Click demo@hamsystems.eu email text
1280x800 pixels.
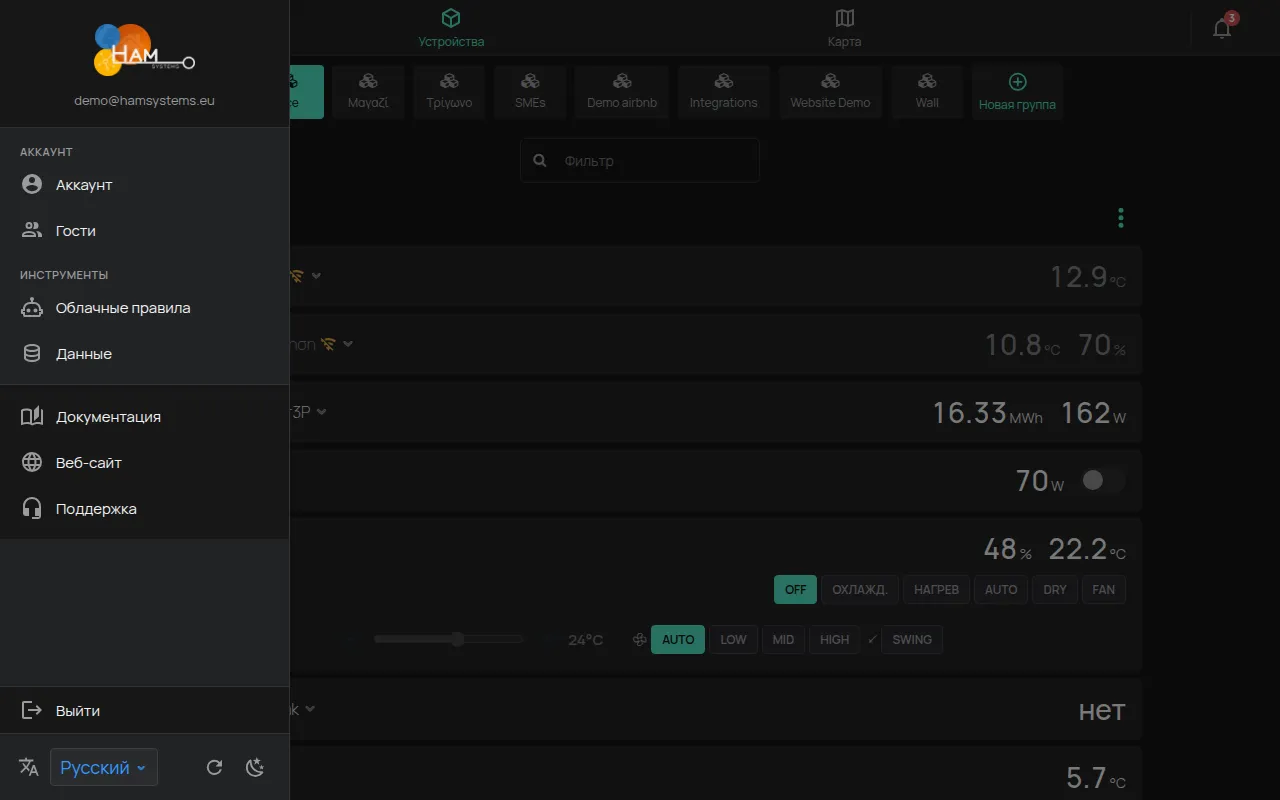(144, 101)
